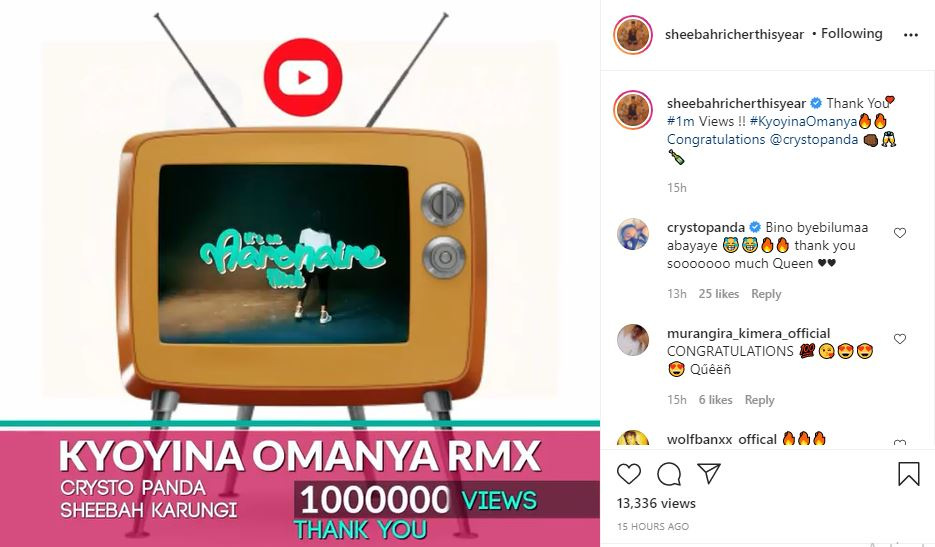Image resolution: width=935 pixels, height=547 pixels.
Task: Open wolfbanxx_offical's avatar
Action: [633, 440]
